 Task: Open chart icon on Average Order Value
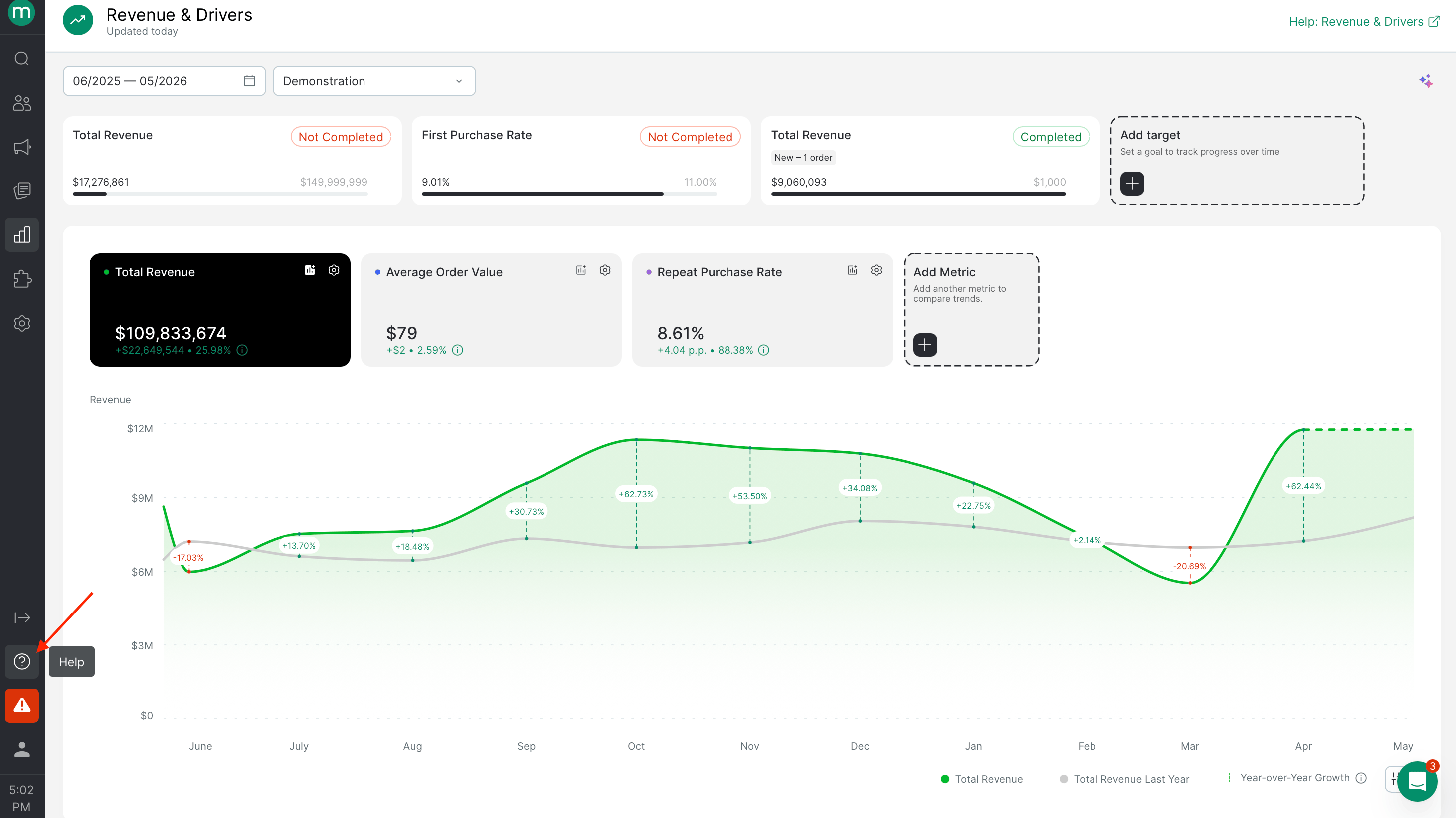pos(581,270)
